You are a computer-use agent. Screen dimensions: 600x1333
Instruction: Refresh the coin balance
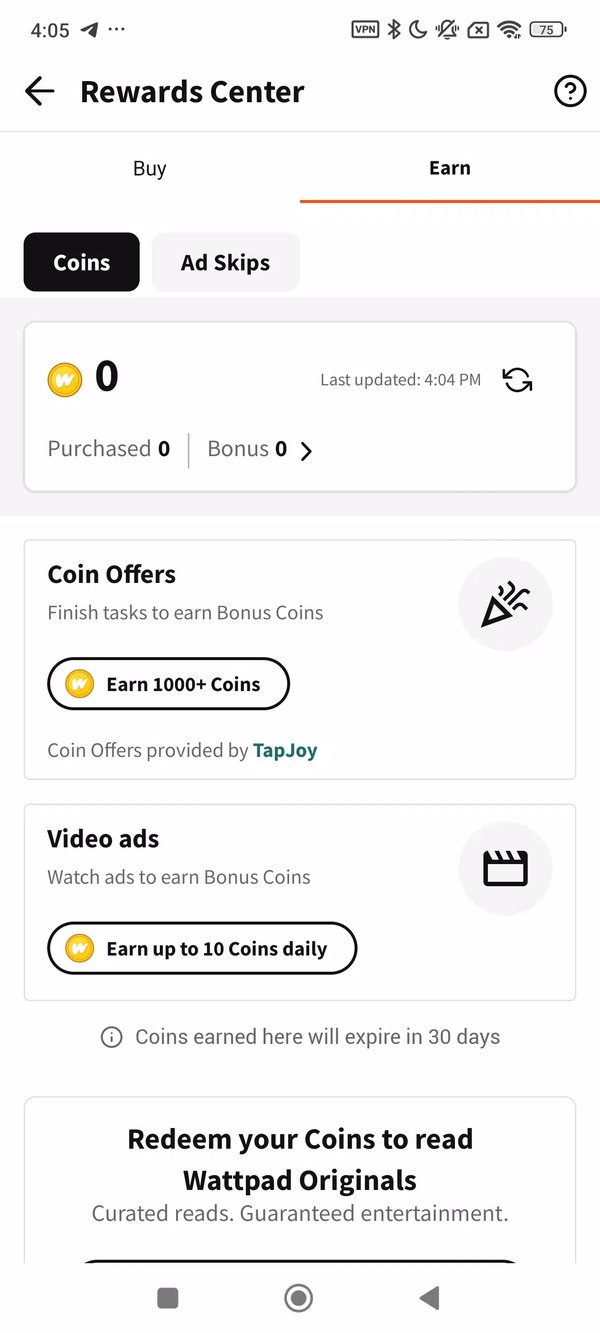(x=517, y=380)
